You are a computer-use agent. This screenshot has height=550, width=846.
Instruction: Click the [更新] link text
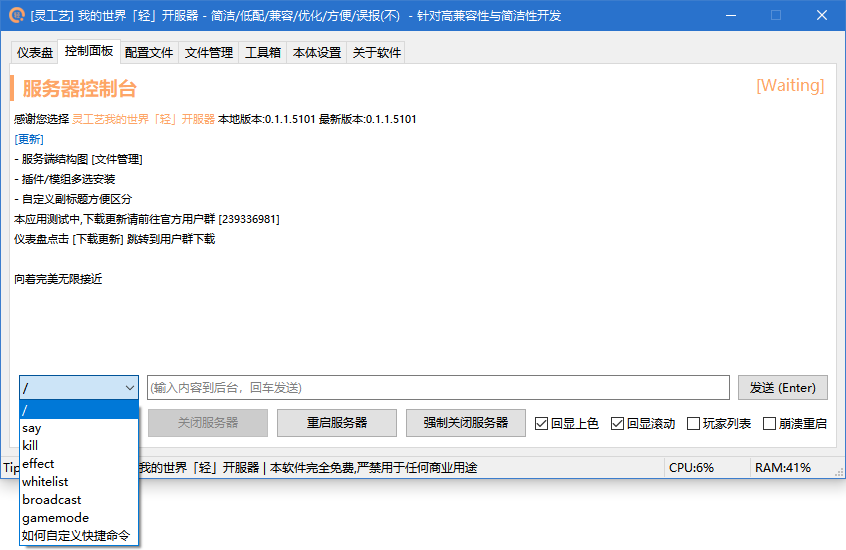[29, 139]
